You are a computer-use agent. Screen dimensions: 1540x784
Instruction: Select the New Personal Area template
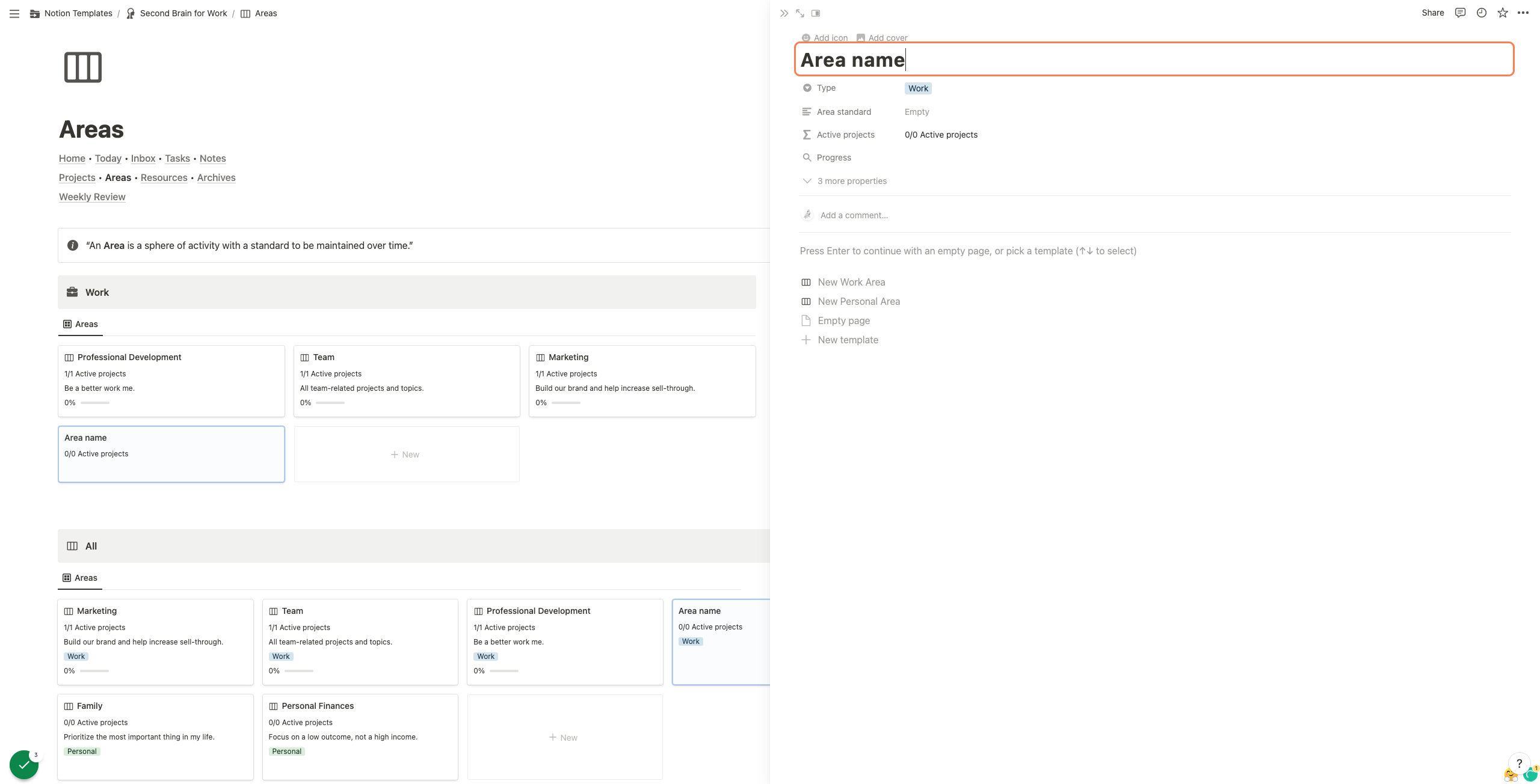point(851,301)
